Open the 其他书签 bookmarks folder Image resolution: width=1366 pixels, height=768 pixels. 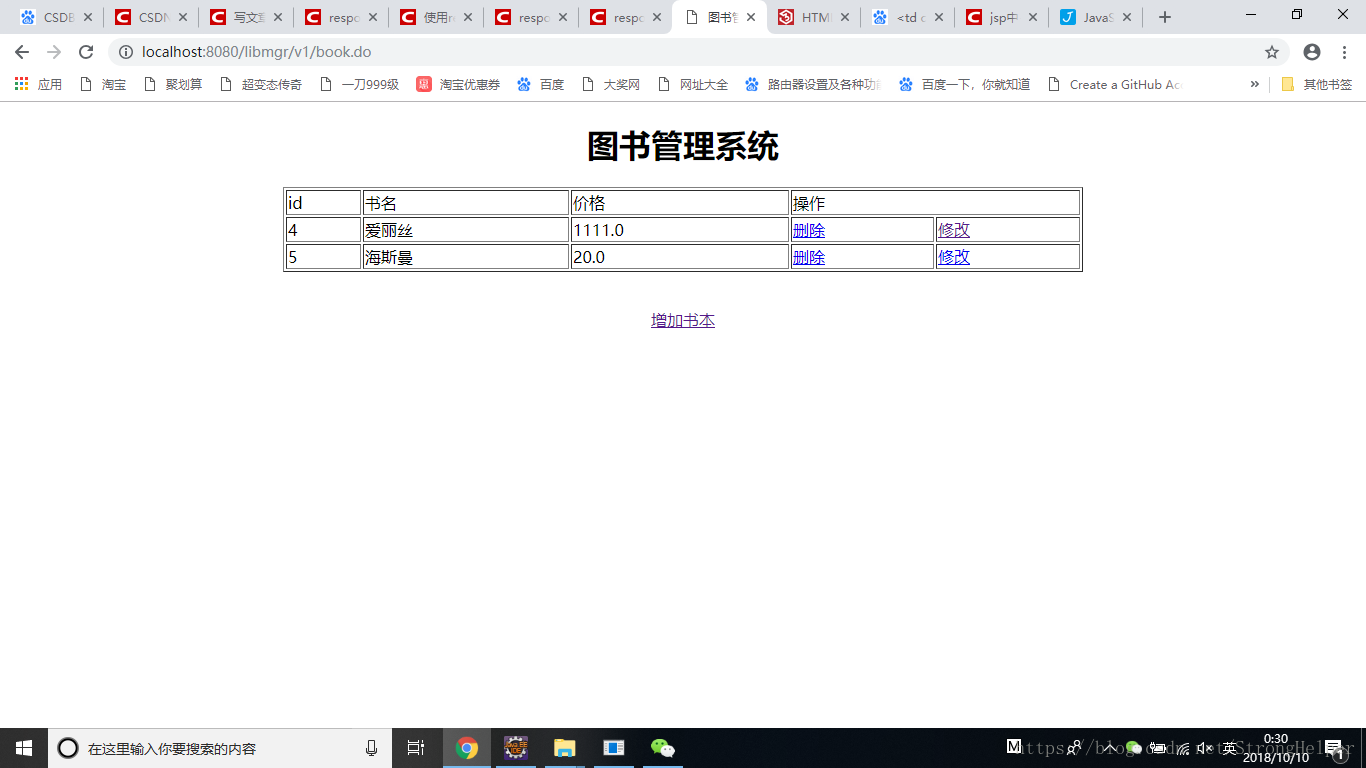pyautogui.click(x=1316, y=85)
